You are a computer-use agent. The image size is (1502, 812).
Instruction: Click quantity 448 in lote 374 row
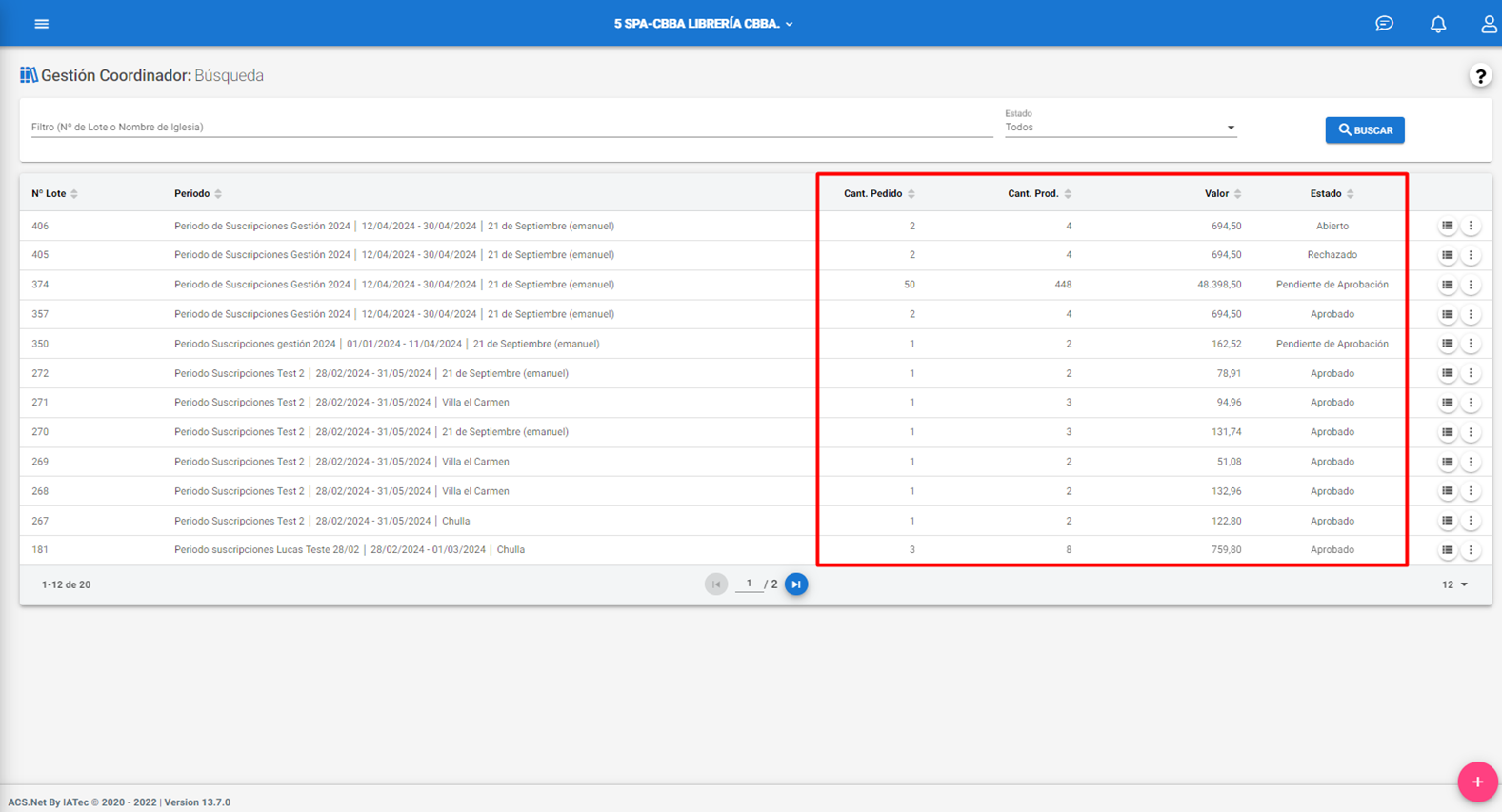[x=1063, y=285]
